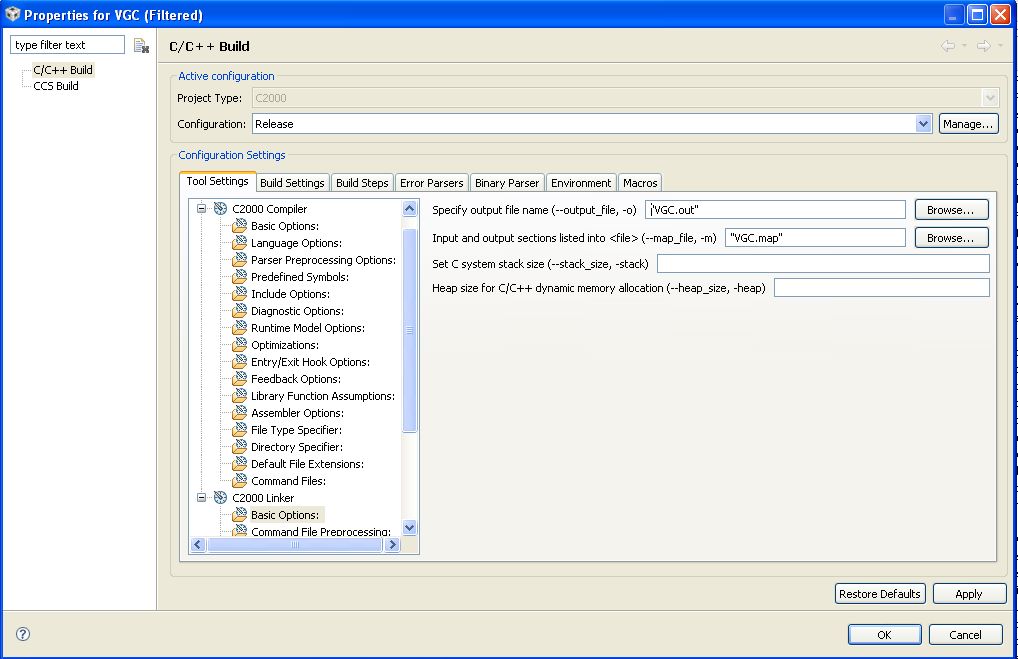Select the Optimizations icon under C2000 Compiler
This screenshot has width=1018, height=659.
point(240,345)
